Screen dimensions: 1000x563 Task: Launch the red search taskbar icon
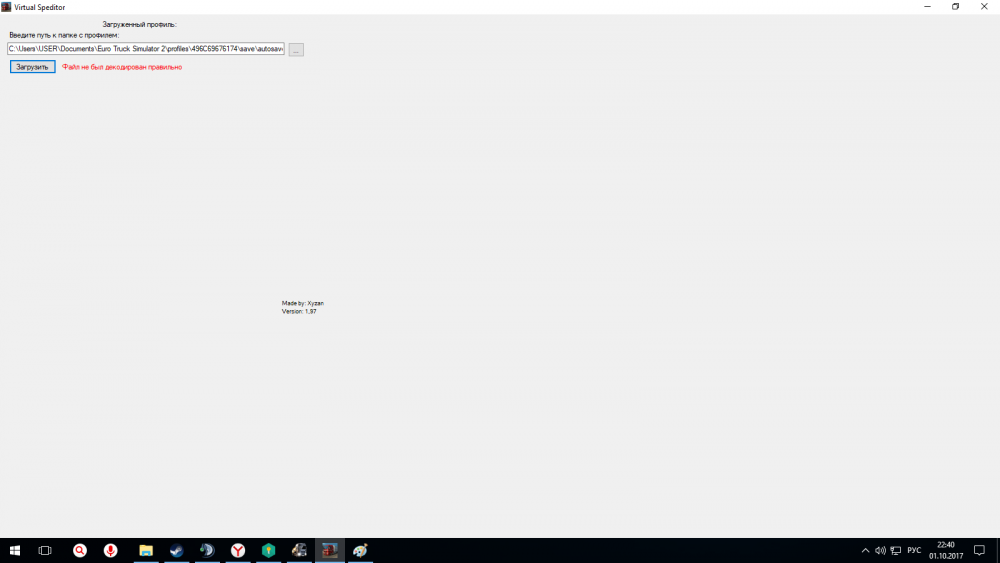(x=79, y=550)
